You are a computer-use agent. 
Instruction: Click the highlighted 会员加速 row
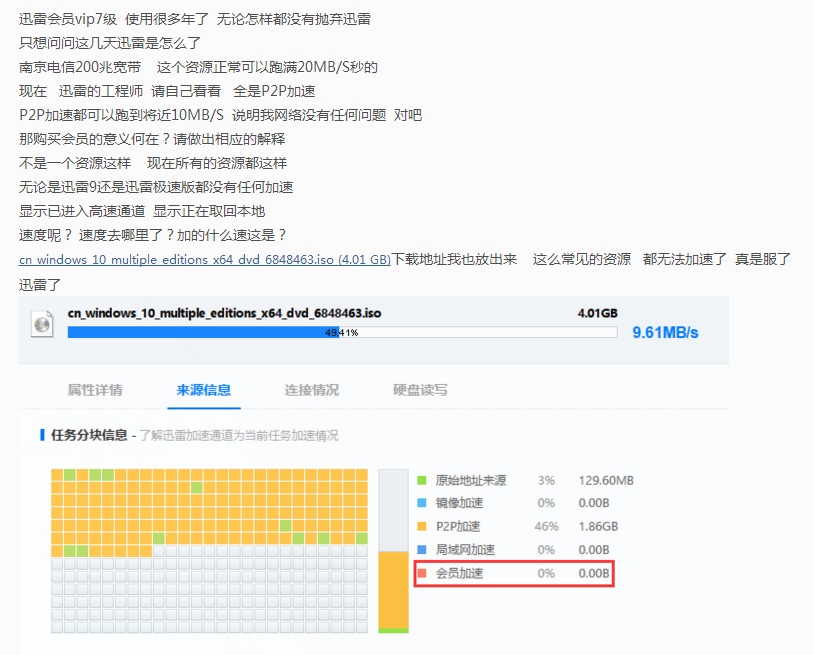point(513,573)
